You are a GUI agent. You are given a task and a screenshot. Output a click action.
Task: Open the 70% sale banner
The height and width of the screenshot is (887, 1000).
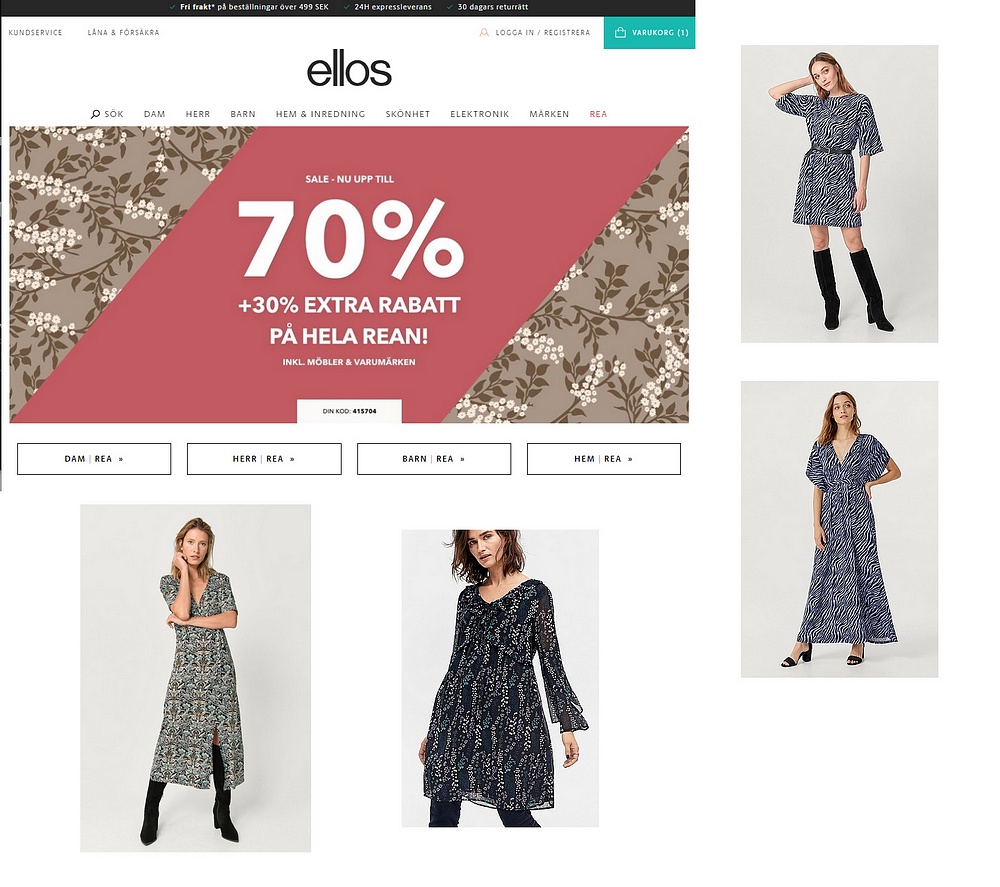(349, 274)
